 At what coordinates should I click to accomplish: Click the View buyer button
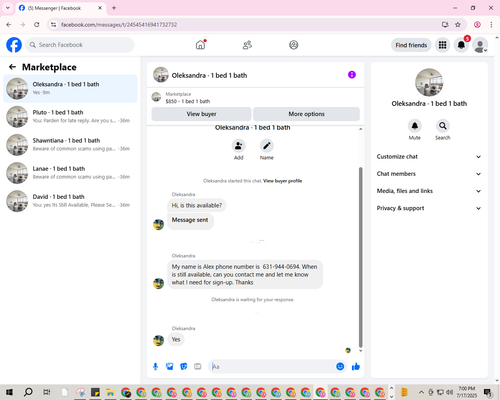(x=201, y=114)
